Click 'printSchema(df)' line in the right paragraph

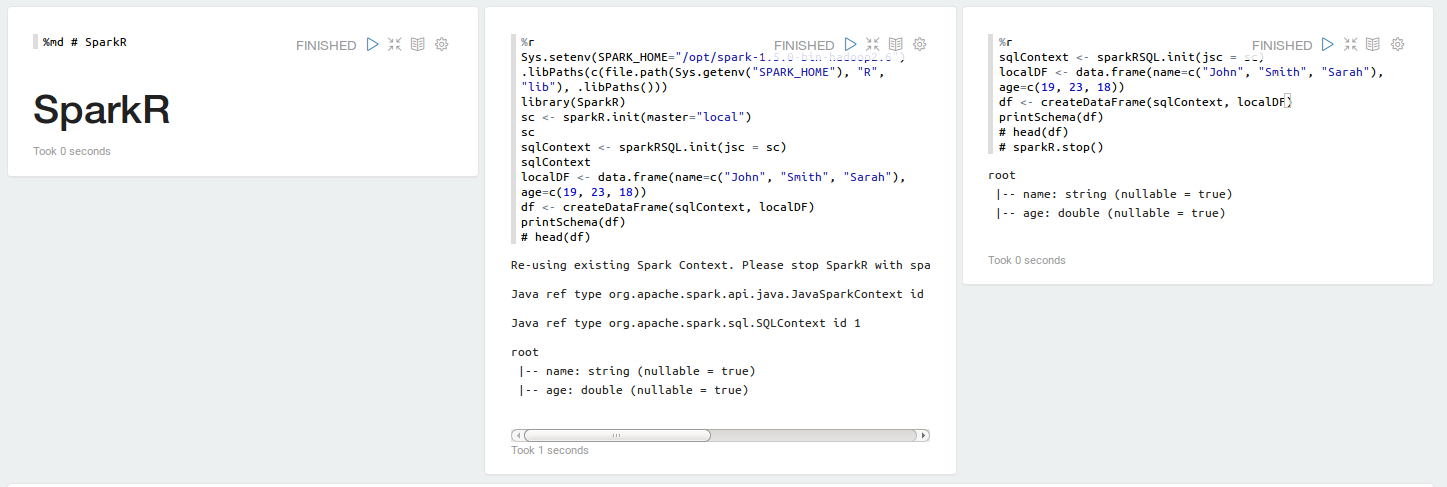point(1051,117)
